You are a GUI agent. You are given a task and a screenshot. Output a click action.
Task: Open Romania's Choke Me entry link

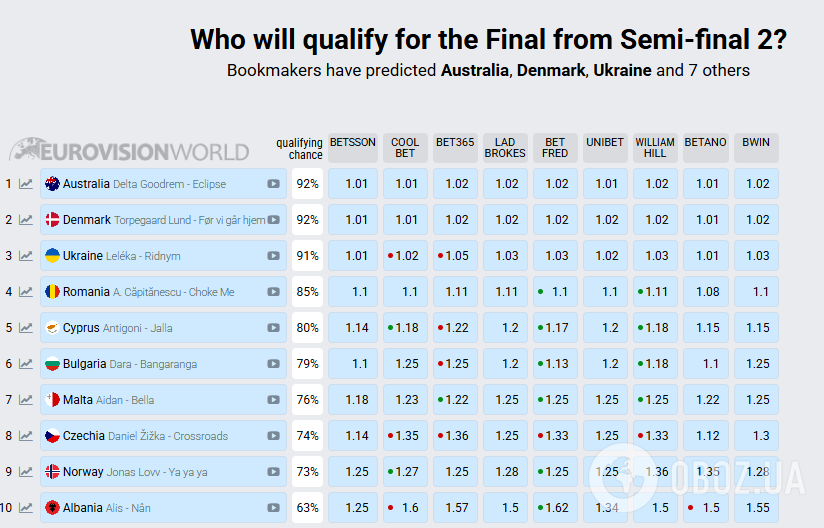pos(148,292)
